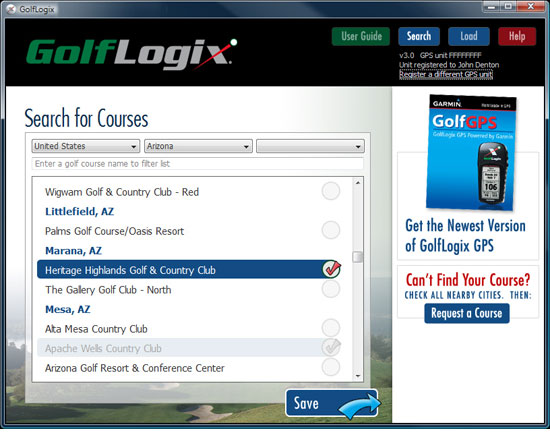
Task: Click the GolfLogix title bar app icon
Action: [11, 9]
